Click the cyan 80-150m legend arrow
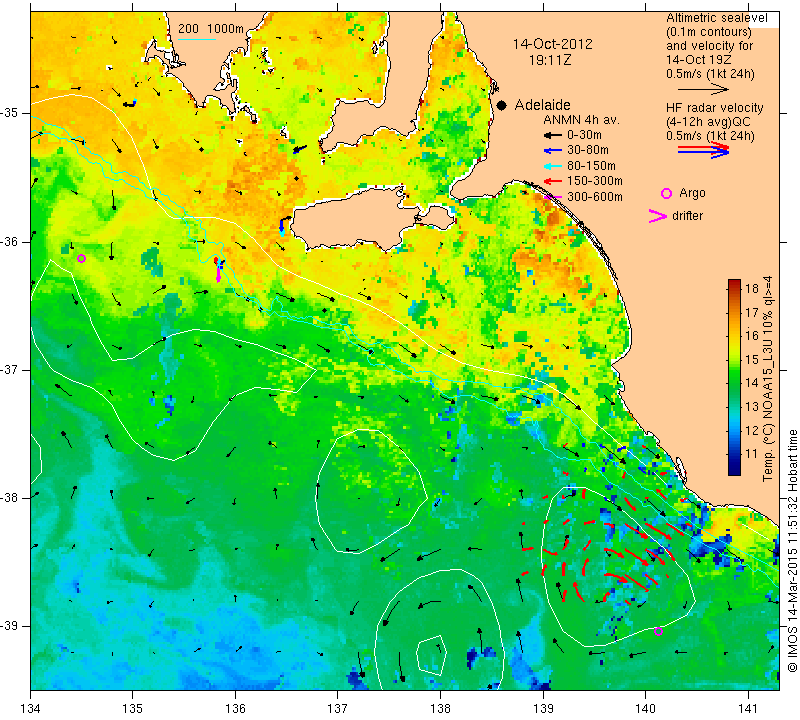 click(552, 166)
